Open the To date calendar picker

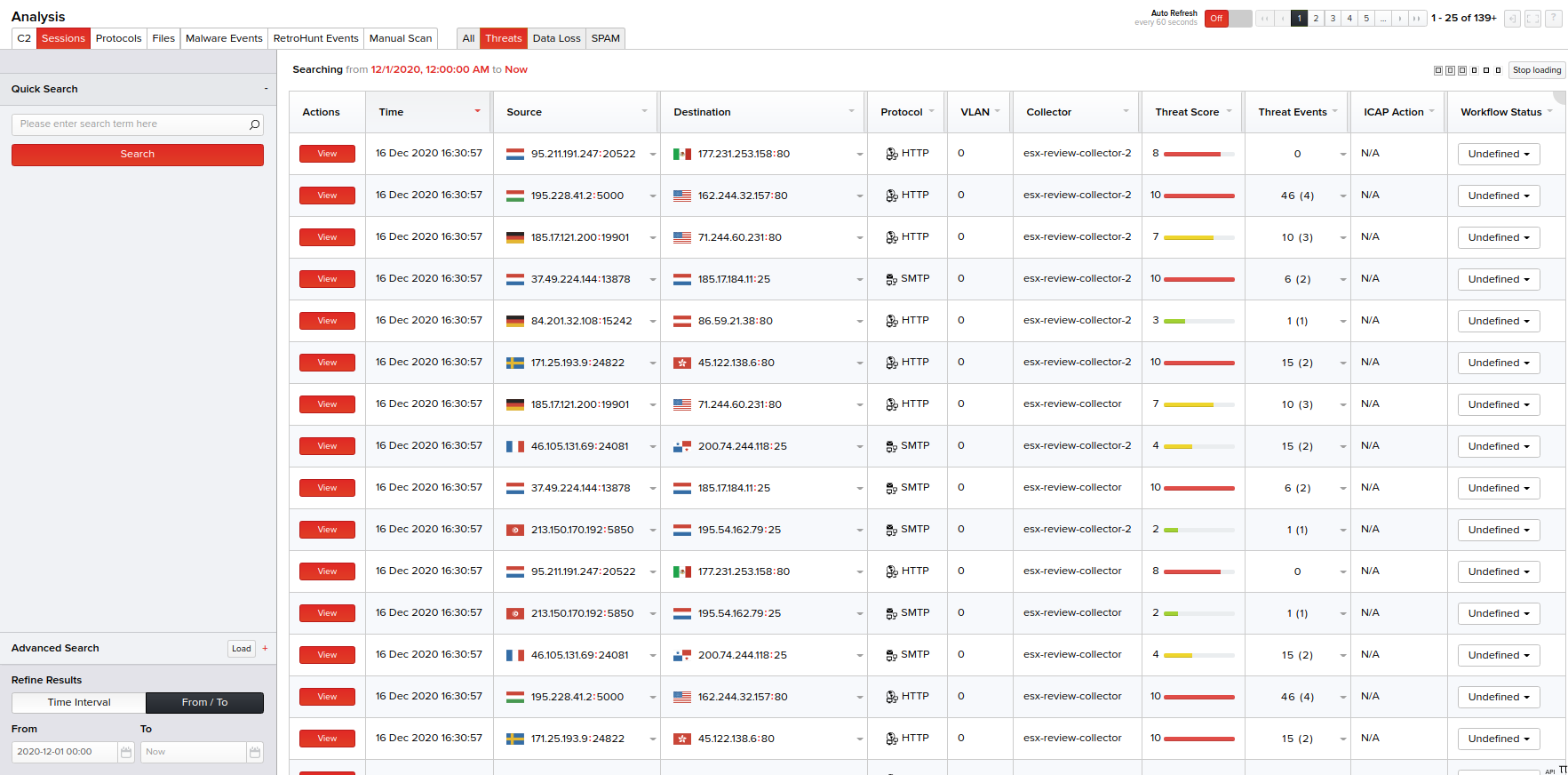tap(255, 752)
